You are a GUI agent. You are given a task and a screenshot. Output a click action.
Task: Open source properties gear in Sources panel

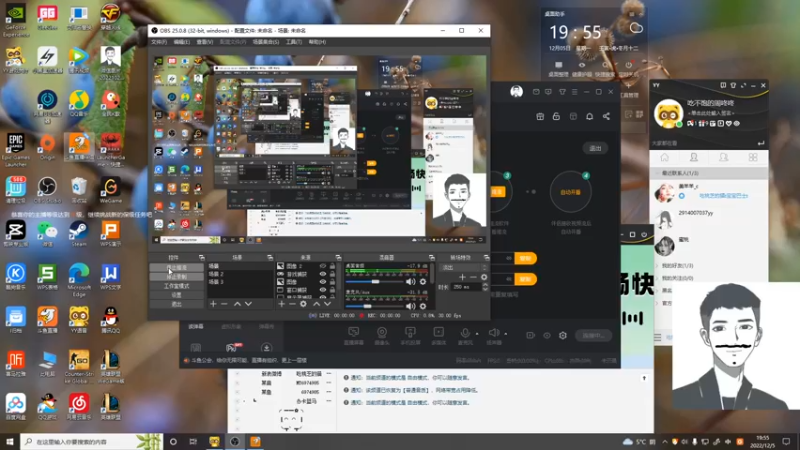(303, 304)
